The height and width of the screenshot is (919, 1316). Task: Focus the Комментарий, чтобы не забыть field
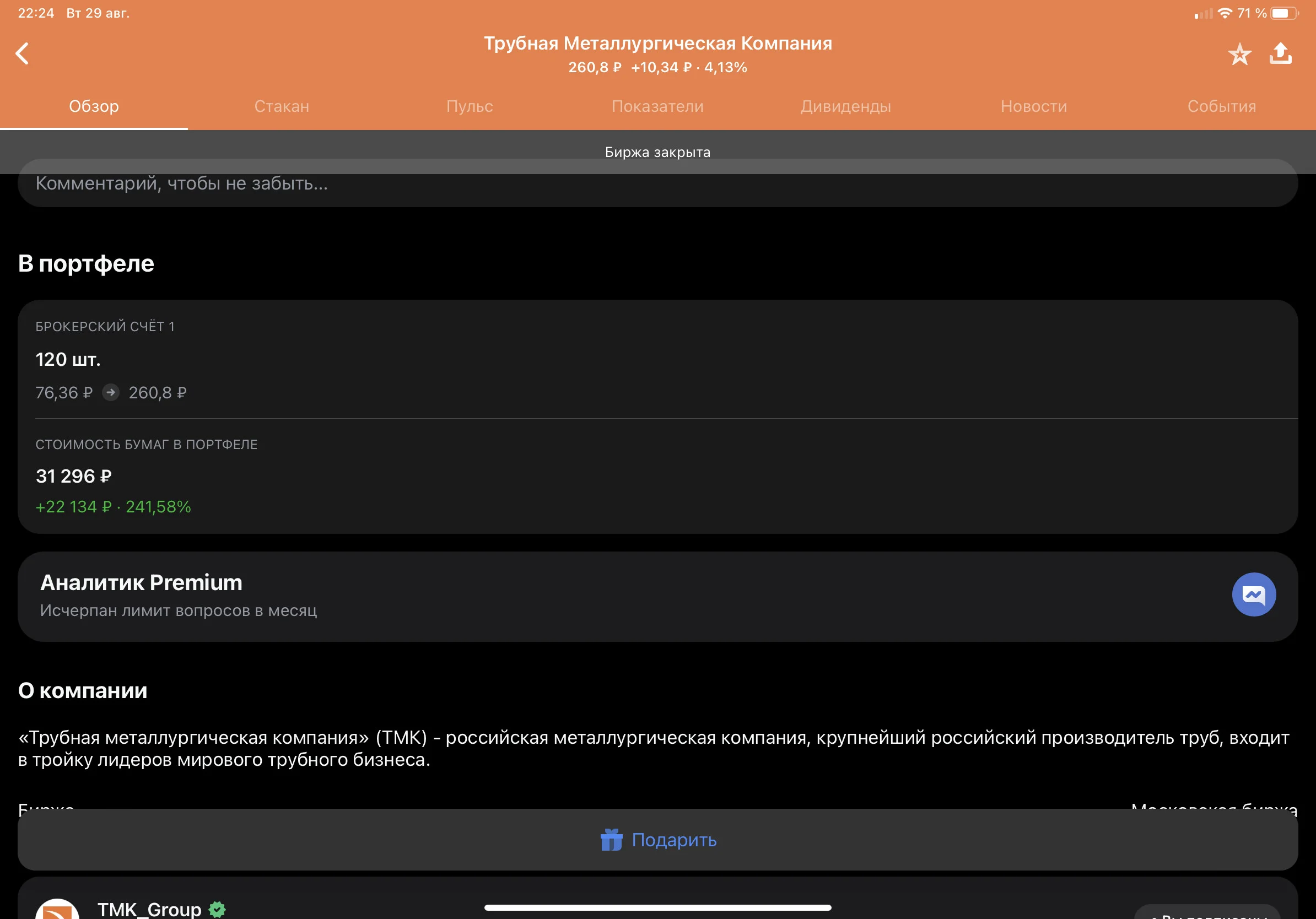pyautogui.click(x=658, y=183)
